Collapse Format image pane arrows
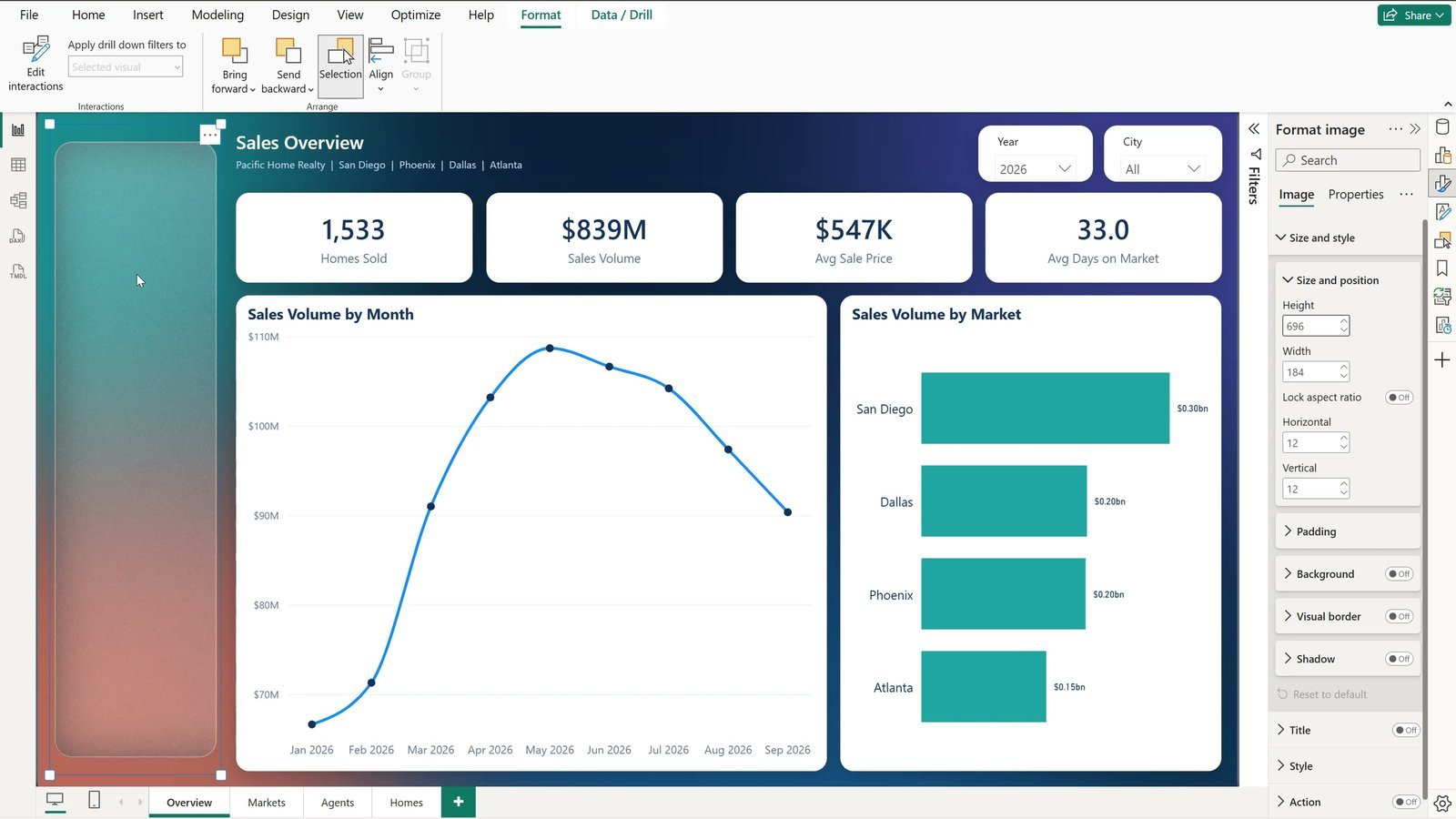This screenshot has width=1456, height=819. coord(1415,129)
